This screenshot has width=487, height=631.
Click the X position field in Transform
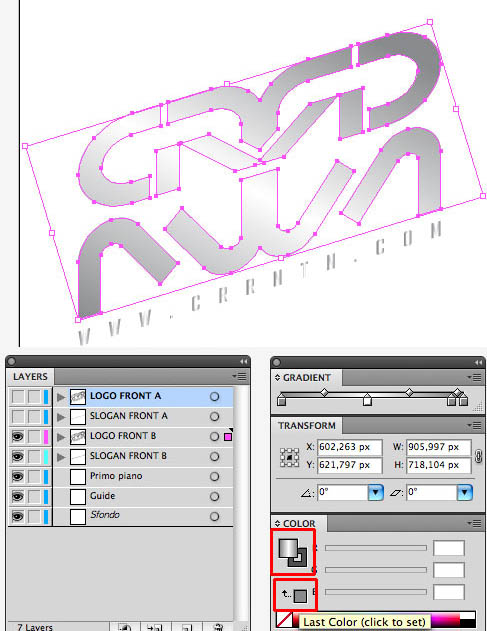coord(349,447)
